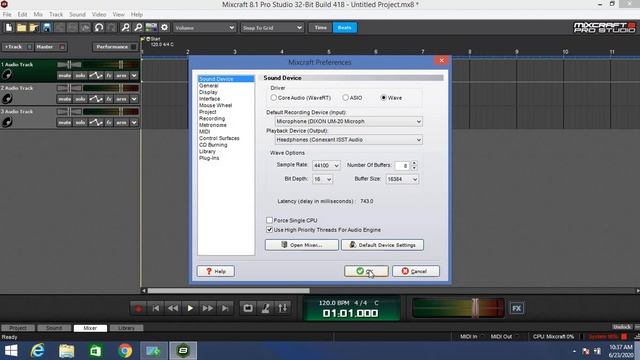This screenshot has width=640, height=360.
Task: Click the Default Device Settings button
Action: (x=382, y=245)
